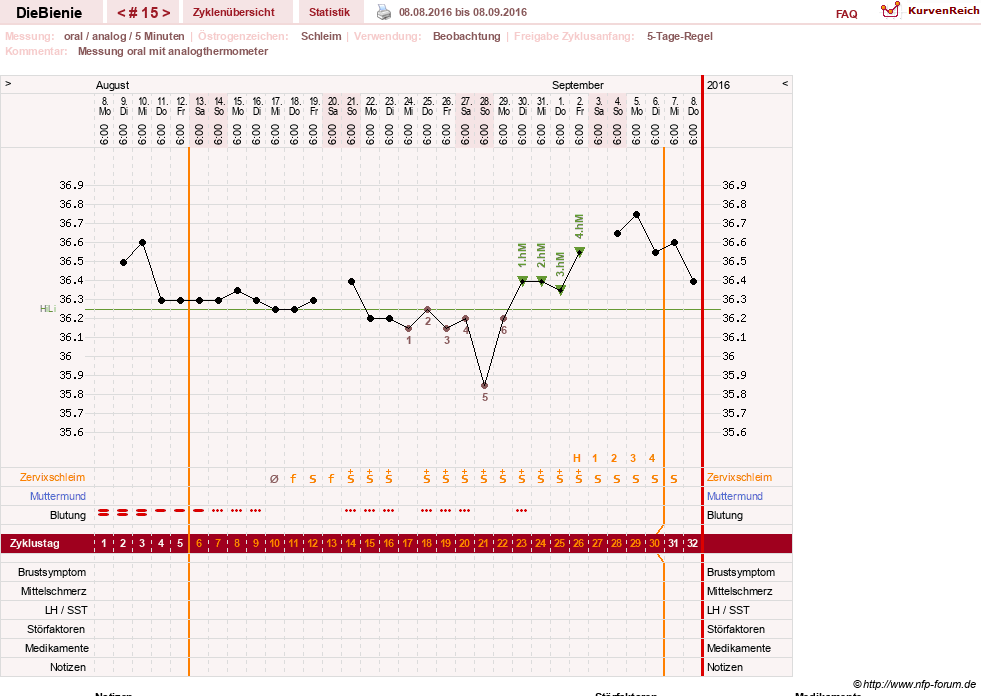The height and width of the screenshot is (696, 981).
Task: Click the Beobachtung usage text
Action: [x=467, y=36]
